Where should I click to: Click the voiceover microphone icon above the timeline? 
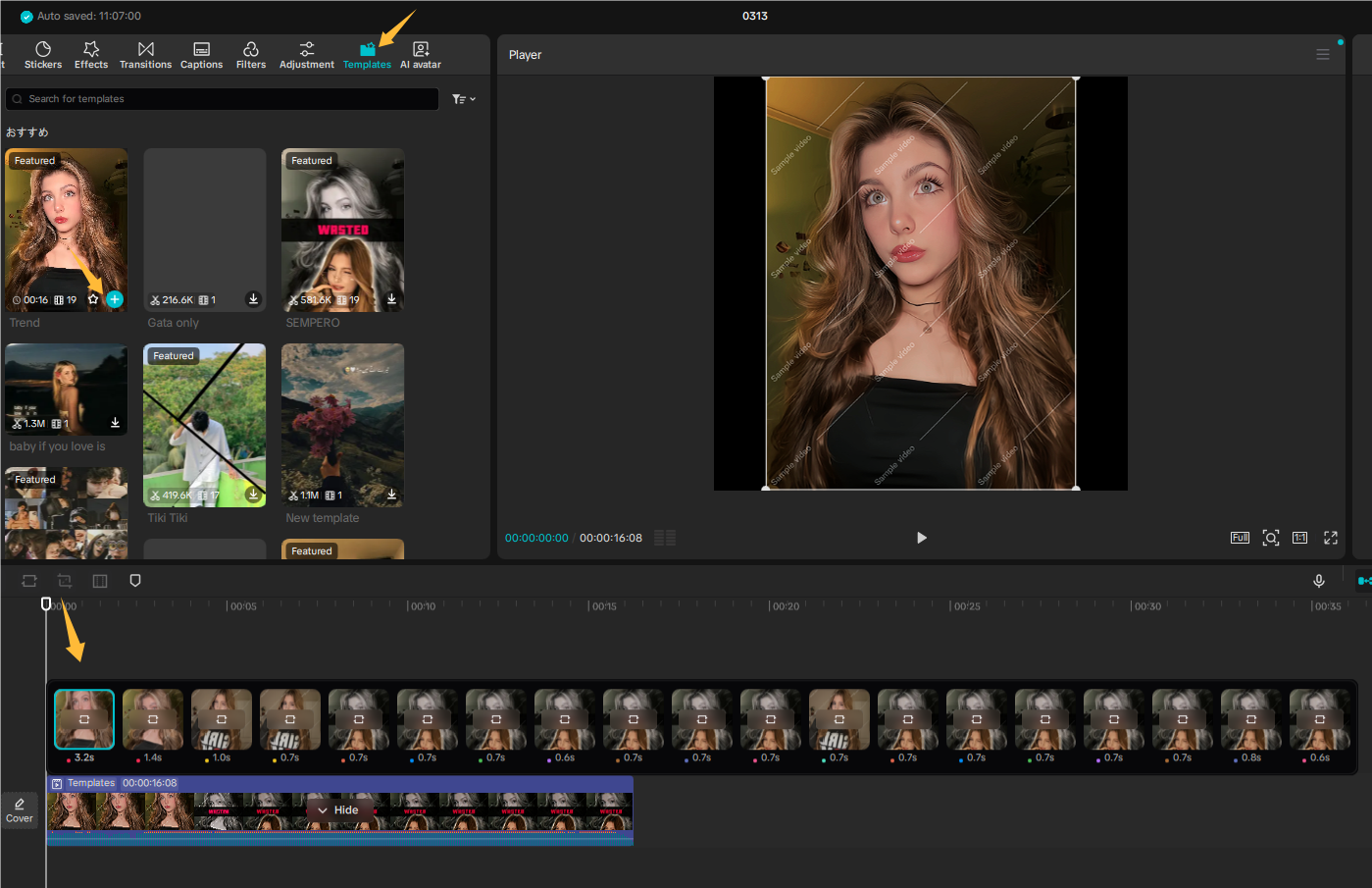(1318, 580)
